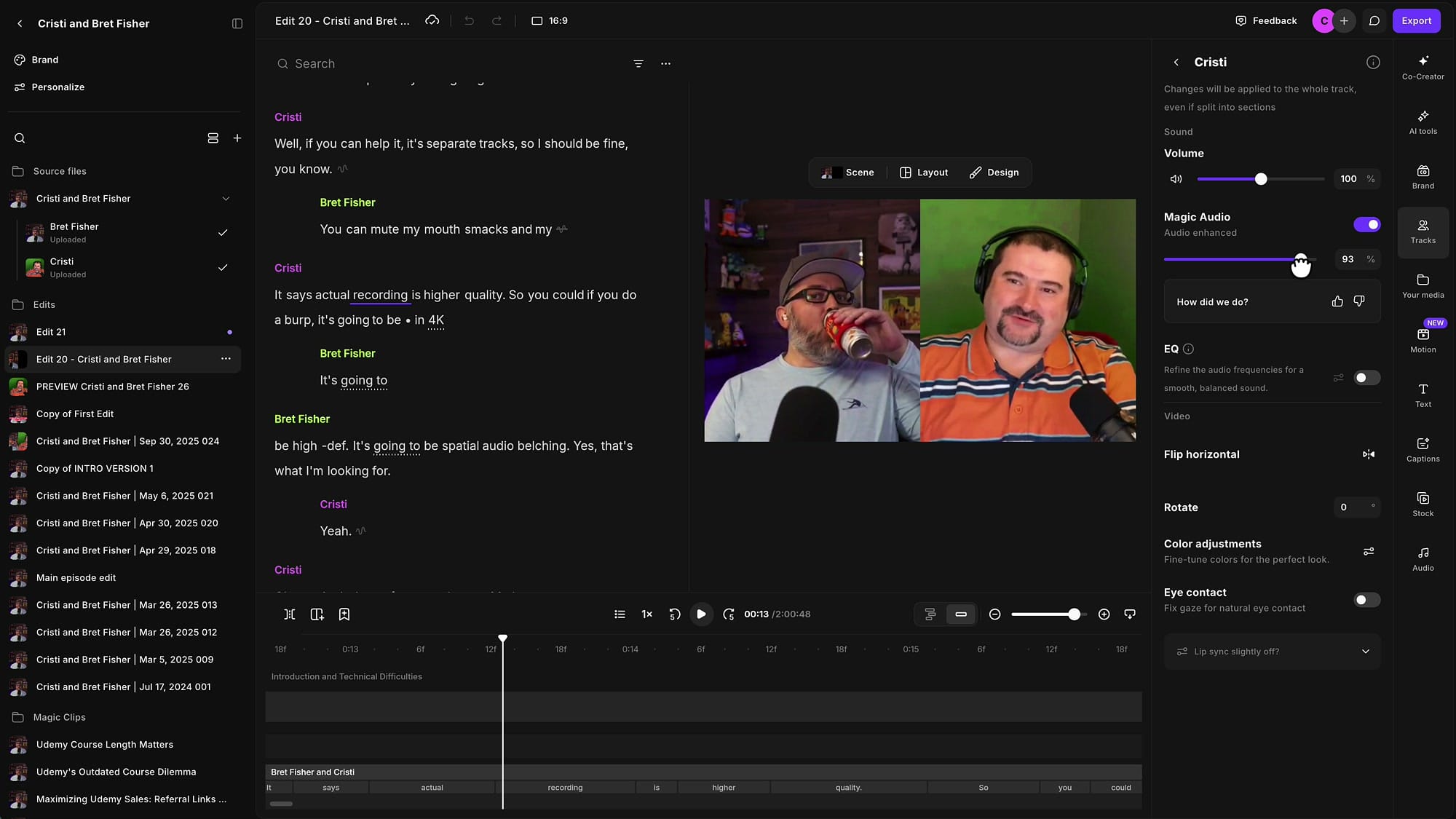Open the 1x playback speed menu
The image size is (1456, 819).
[x=646, y=614]
